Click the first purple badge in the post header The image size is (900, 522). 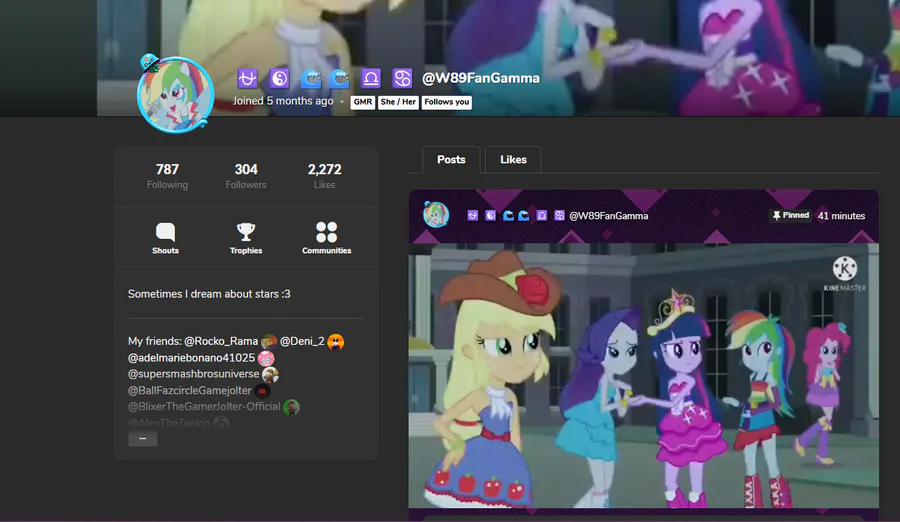point(472,215)
